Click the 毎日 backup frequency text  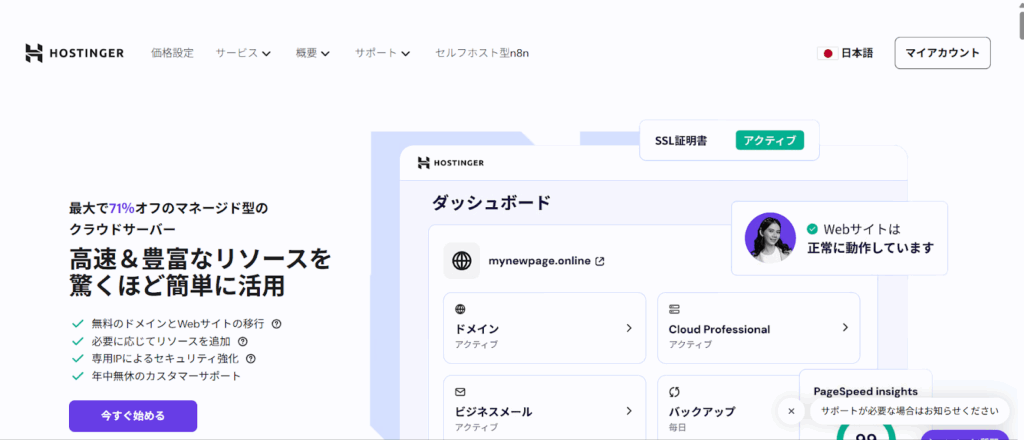[x=678, y=428]
